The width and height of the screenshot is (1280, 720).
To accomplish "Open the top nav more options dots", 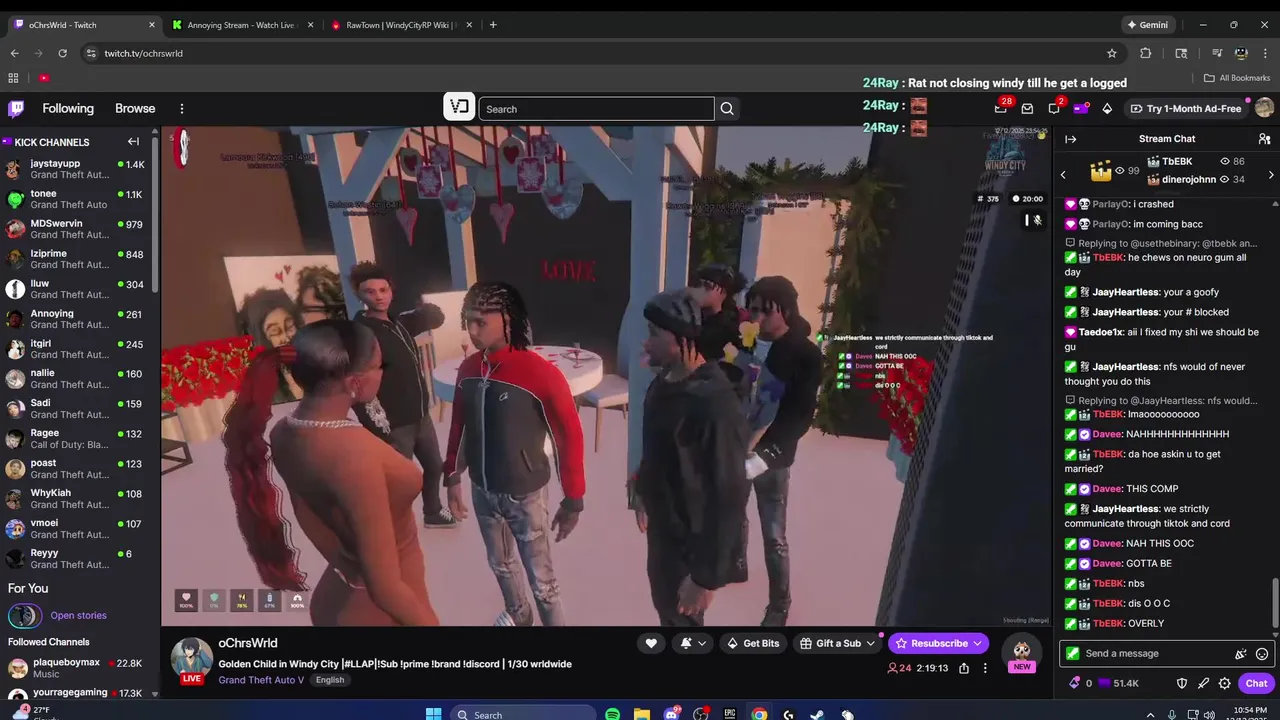I will pos(181,108).
